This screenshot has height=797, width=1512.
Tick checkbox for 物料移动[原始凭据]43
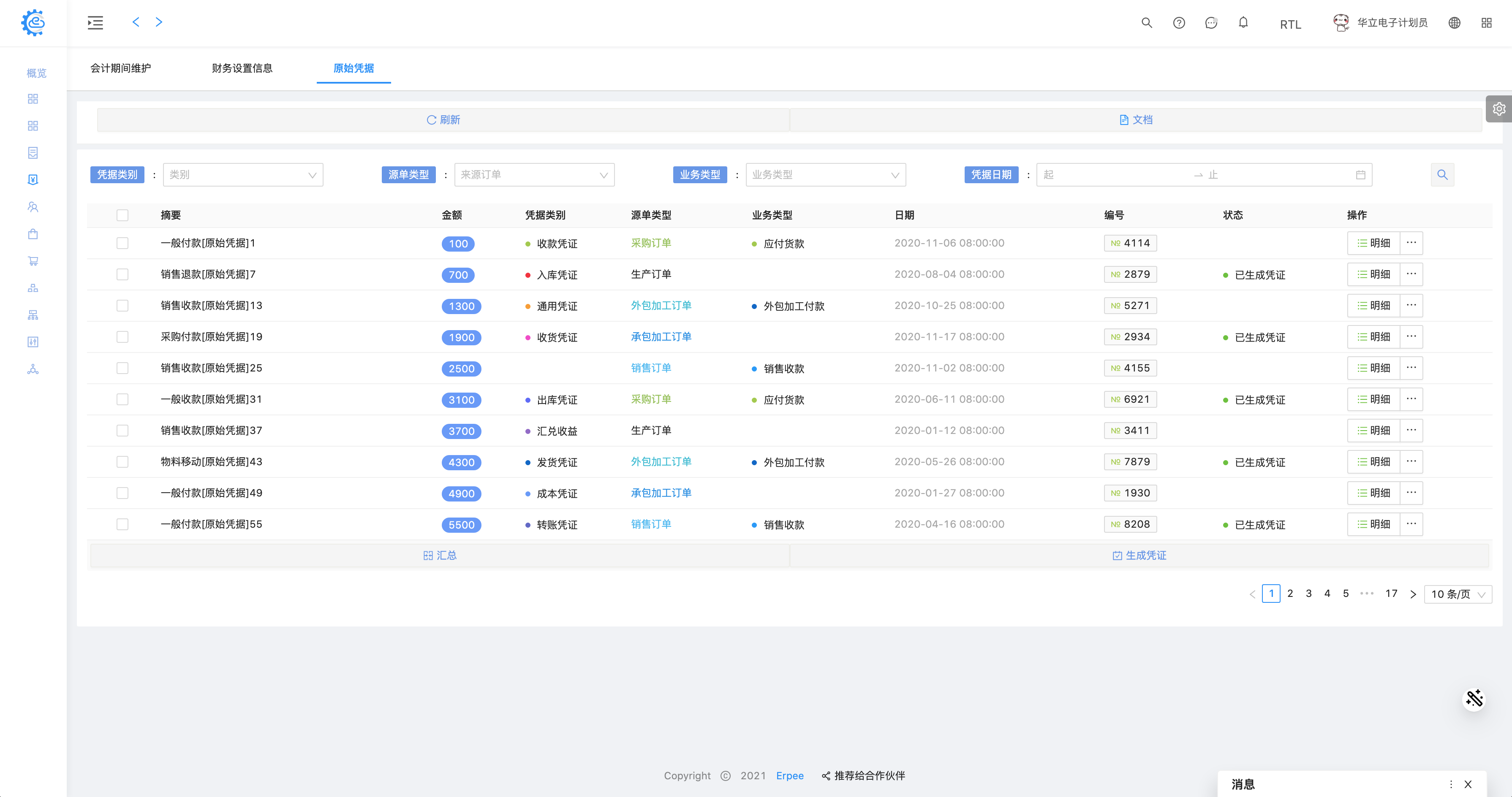[x=122, y=462]
